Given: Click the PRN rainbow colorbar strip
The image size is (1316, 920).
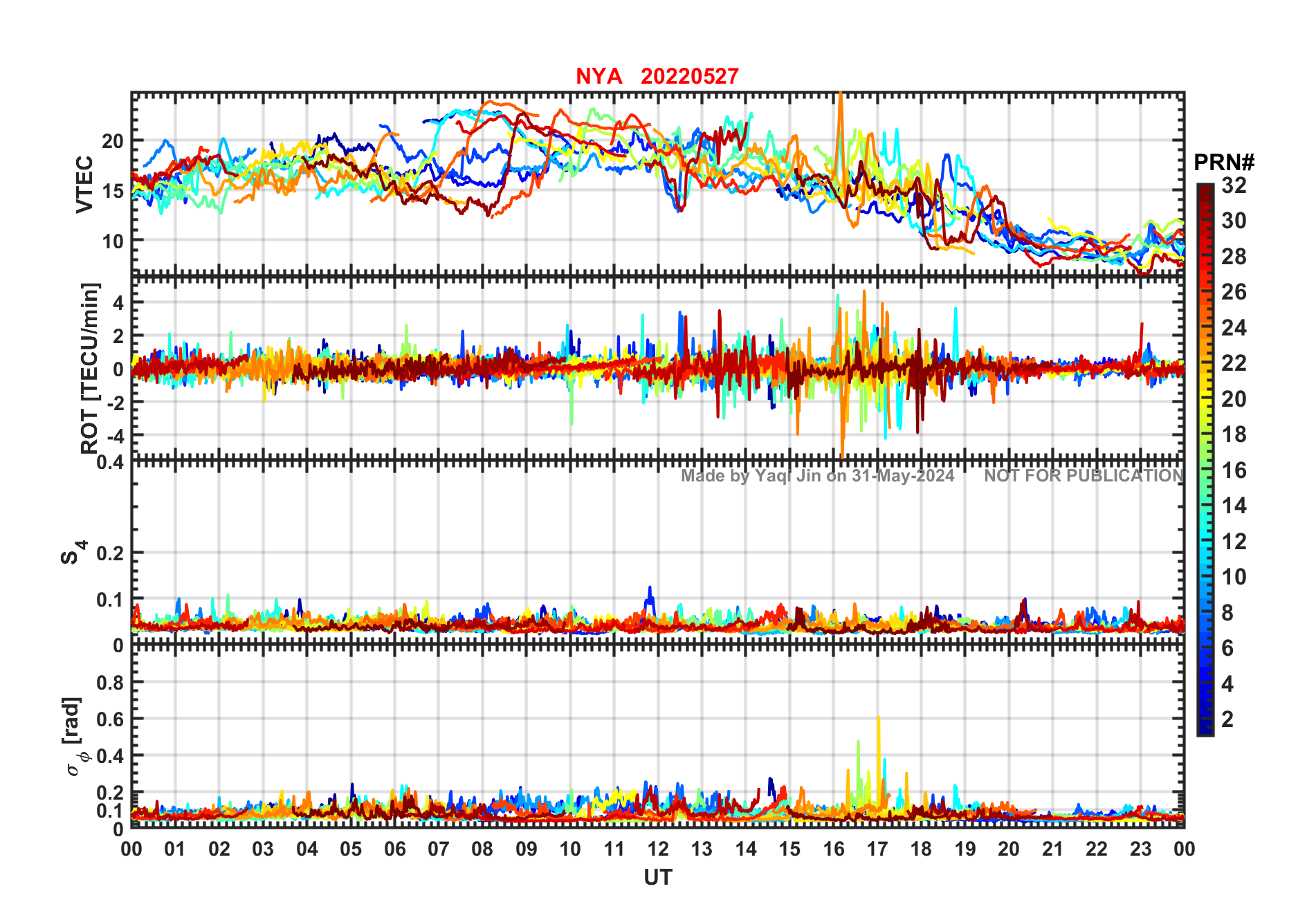Looking at the screenshot, I should click(1205, 460).
